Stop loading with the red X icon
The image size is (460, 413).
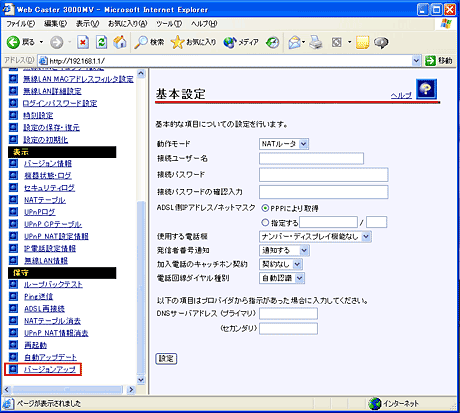(x=83, y=42)
